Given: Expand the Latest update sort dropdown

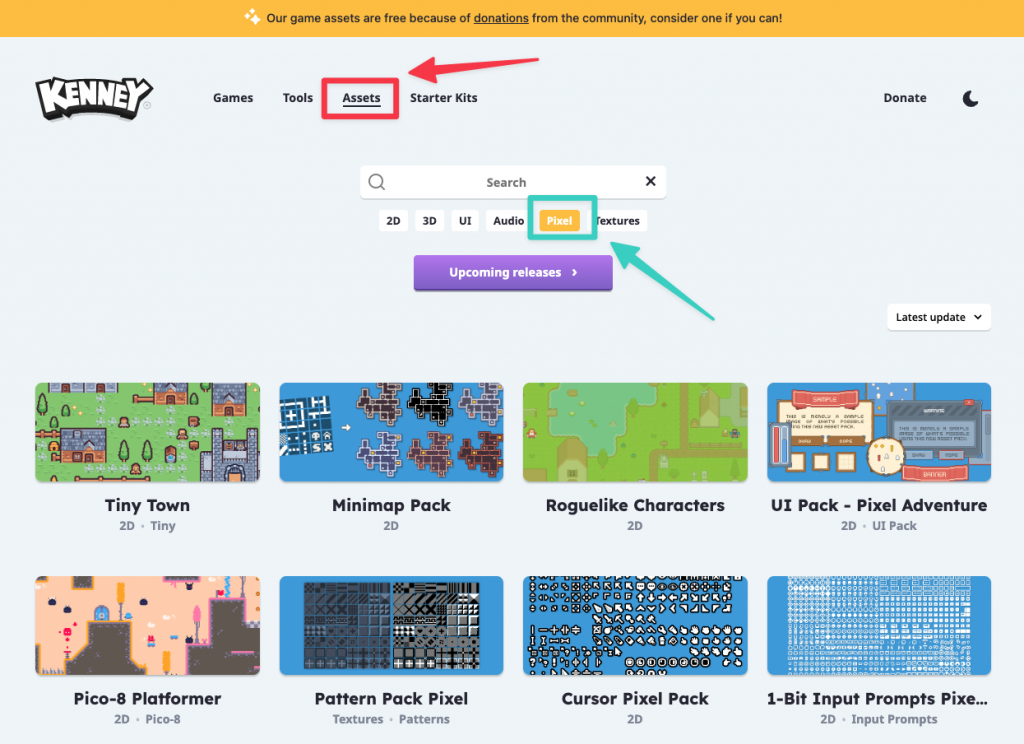Looking at the screenshot, I should coord(938,317).
